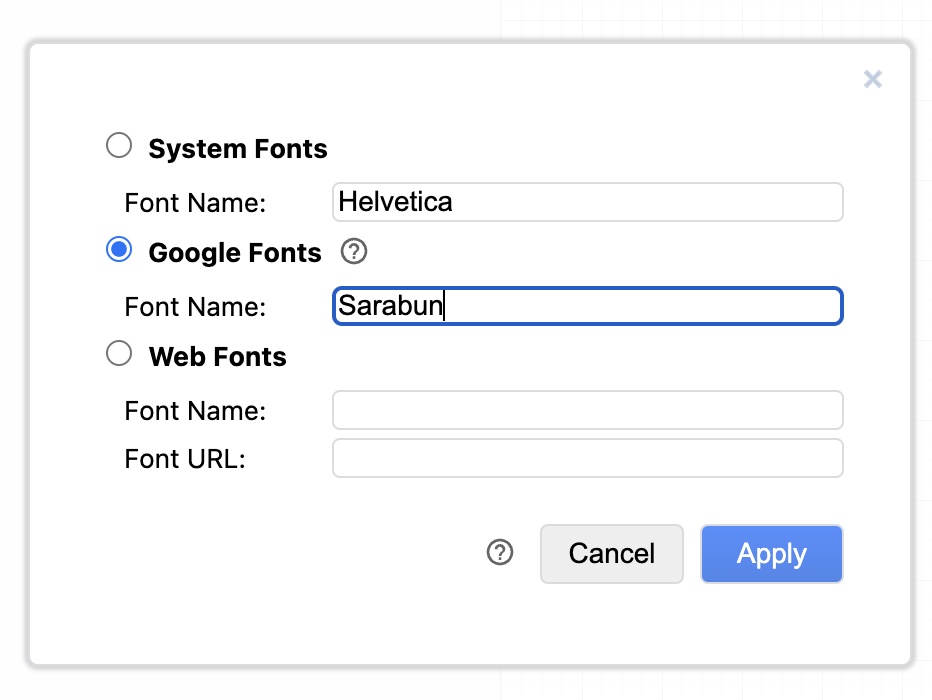Close the font dialog with the X
The image size is (932, 700).
tap(872, 79)
